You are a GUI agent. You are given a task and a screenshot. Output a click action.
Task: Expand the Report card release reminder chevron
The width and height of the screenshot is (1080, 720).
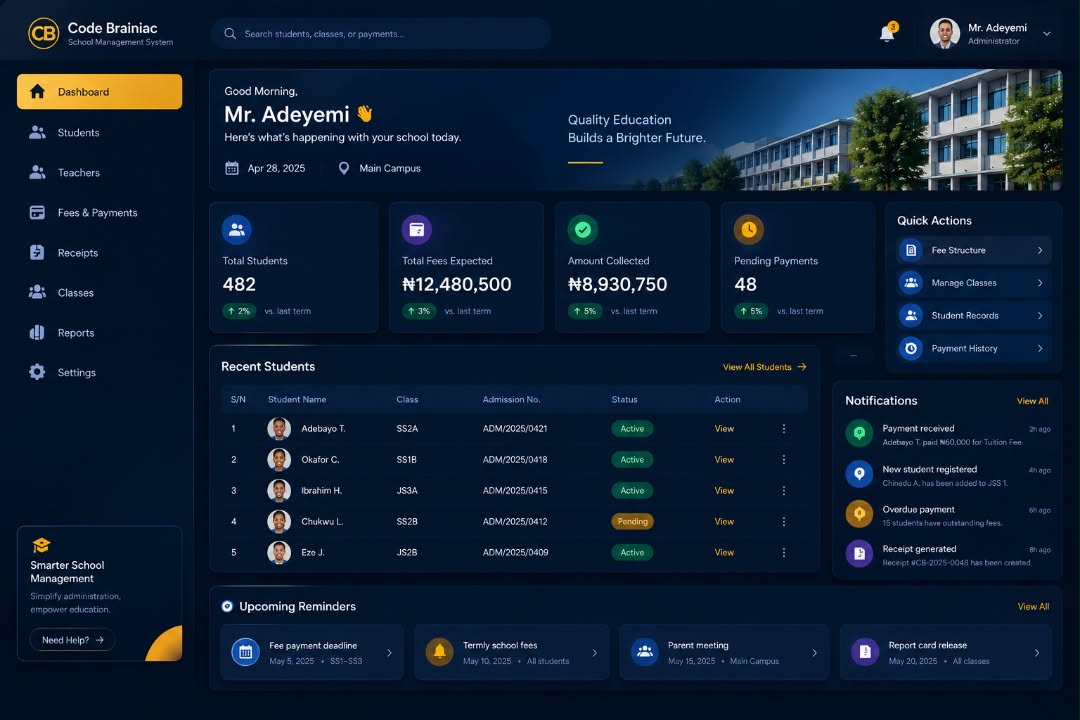tap(1037, 652)
